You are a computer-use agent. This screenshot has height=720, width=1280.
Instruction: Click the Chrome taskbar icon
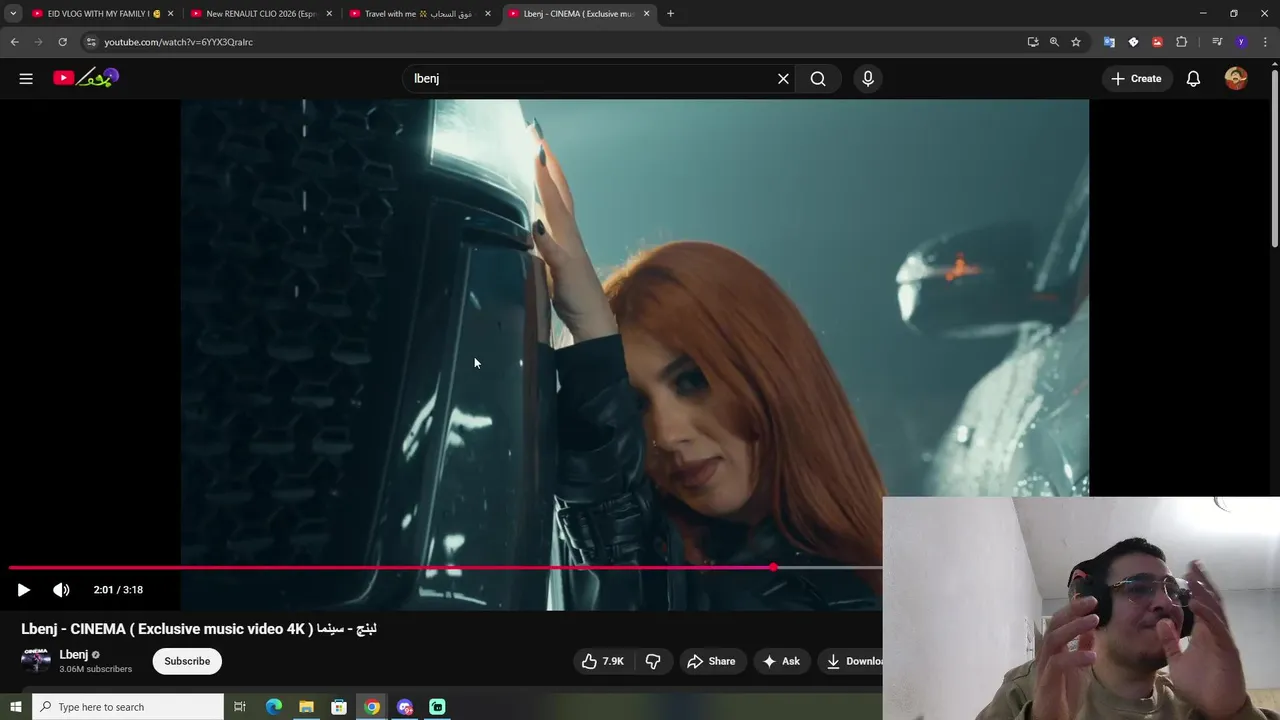(x=372, y=707)
